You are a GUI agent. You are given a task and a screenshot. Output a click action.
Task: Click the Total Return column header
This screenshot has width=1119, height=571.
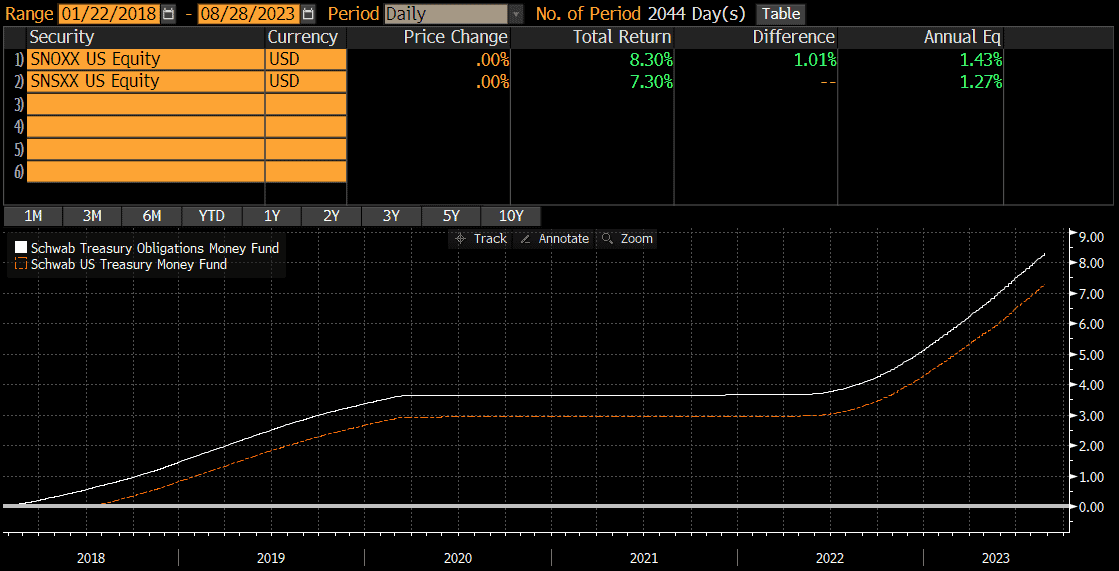pos(623,37)
